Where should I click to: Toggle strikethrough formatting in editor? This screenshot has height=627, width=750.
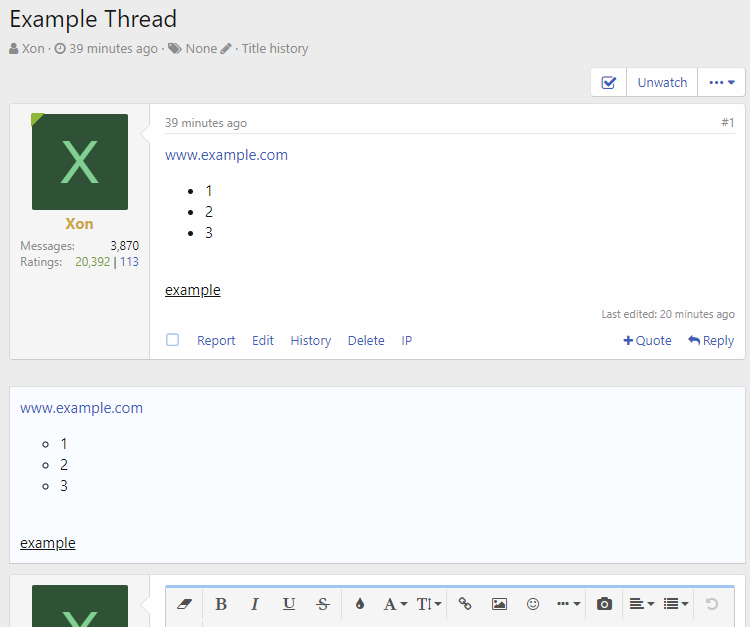tap(323, 604)
